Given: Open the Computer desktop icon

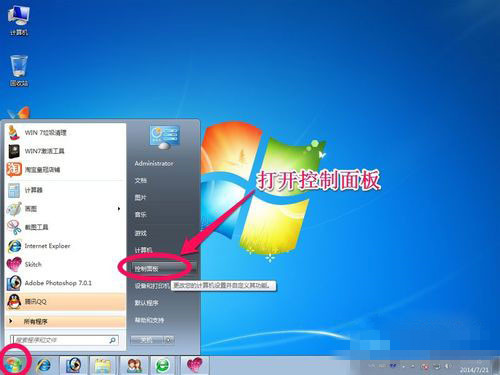Looking at the screenshot, I should pos(19,21).
